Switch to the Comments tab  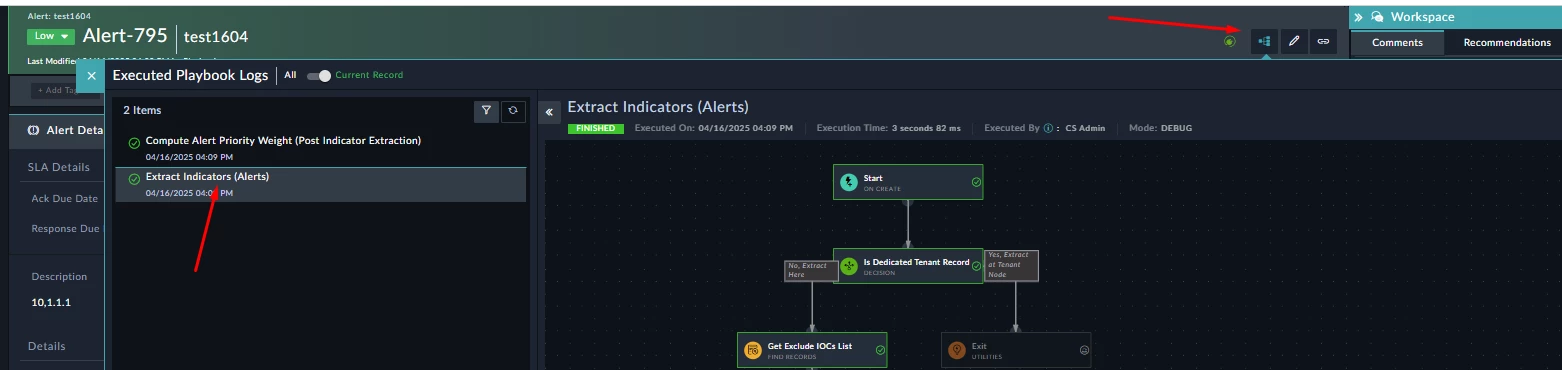click(1397, 42)
